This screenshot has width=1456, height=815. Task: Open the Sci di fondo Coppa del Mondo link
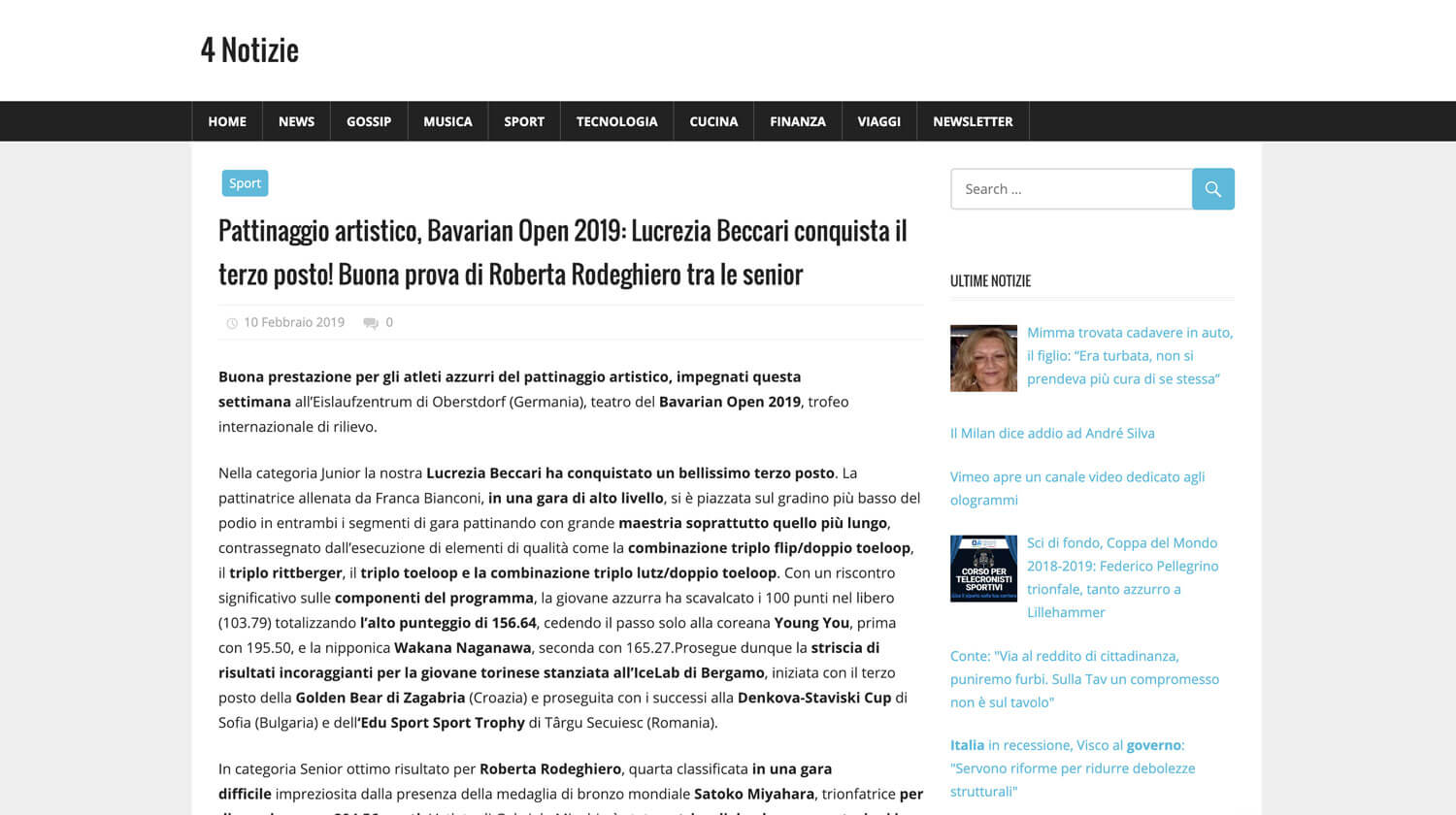click(1123, 577)
